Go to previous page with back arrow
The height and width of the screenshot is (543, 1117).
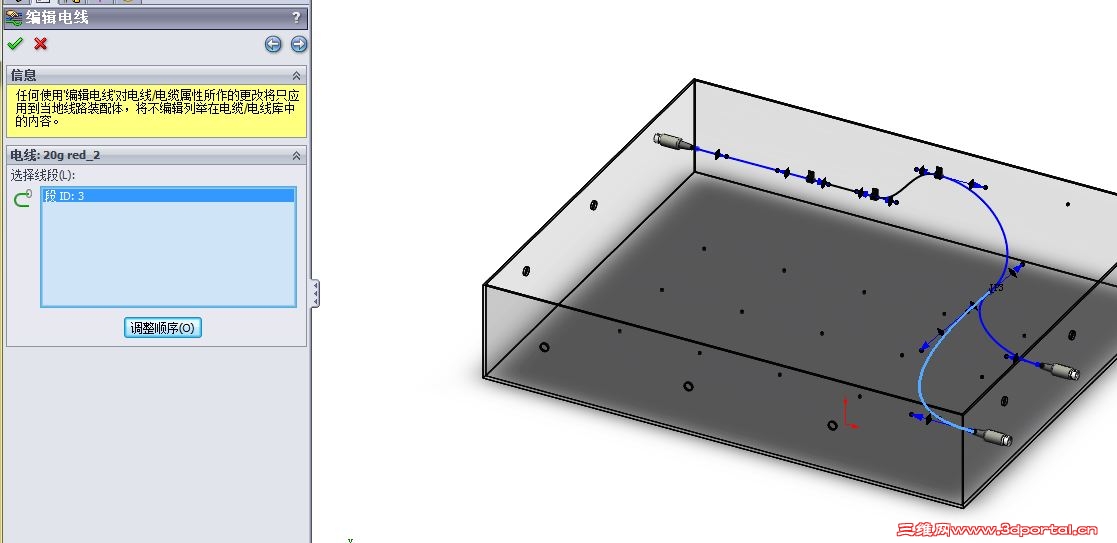coord(273,44)
